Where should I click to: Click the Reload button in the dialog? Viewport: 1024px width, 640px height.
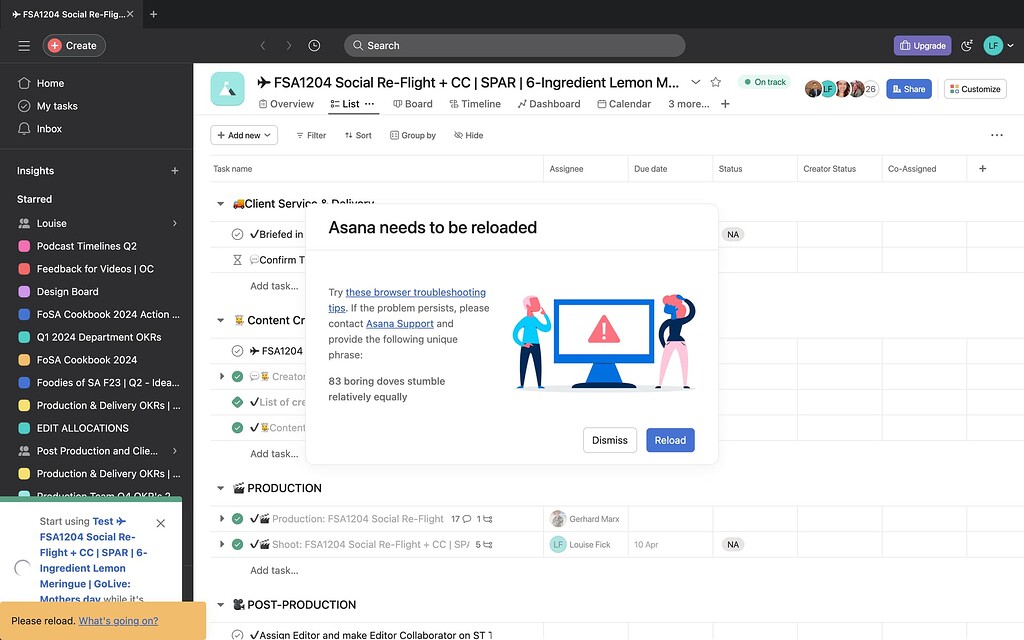tap(670, 440)
